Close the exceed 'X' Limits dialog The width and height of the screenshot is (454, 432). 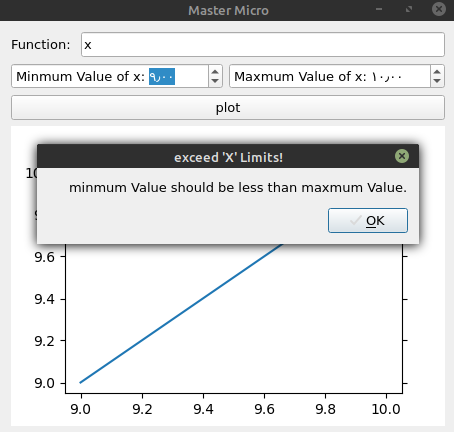pos(402,156)
